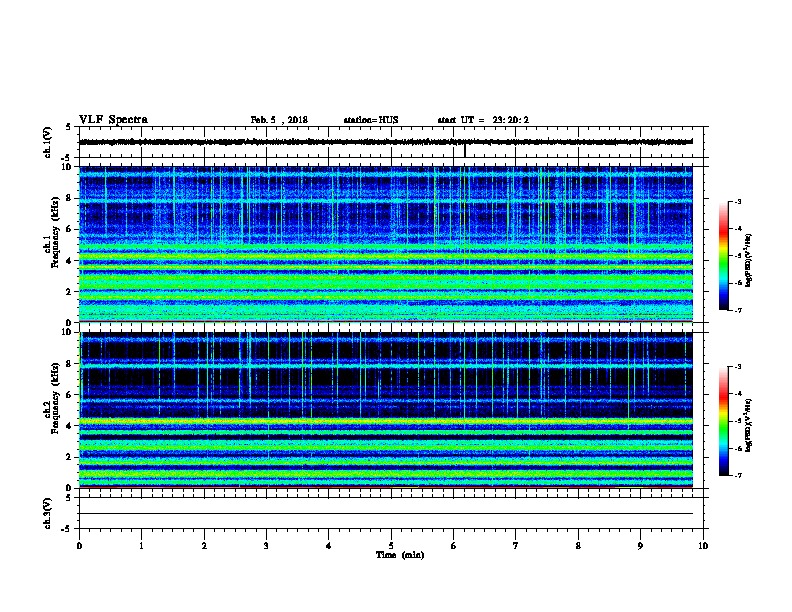The width and height of the screenshot is (792, 612).
Task: Select the start UT time "23:20:2"
Action: coord(510,120)
